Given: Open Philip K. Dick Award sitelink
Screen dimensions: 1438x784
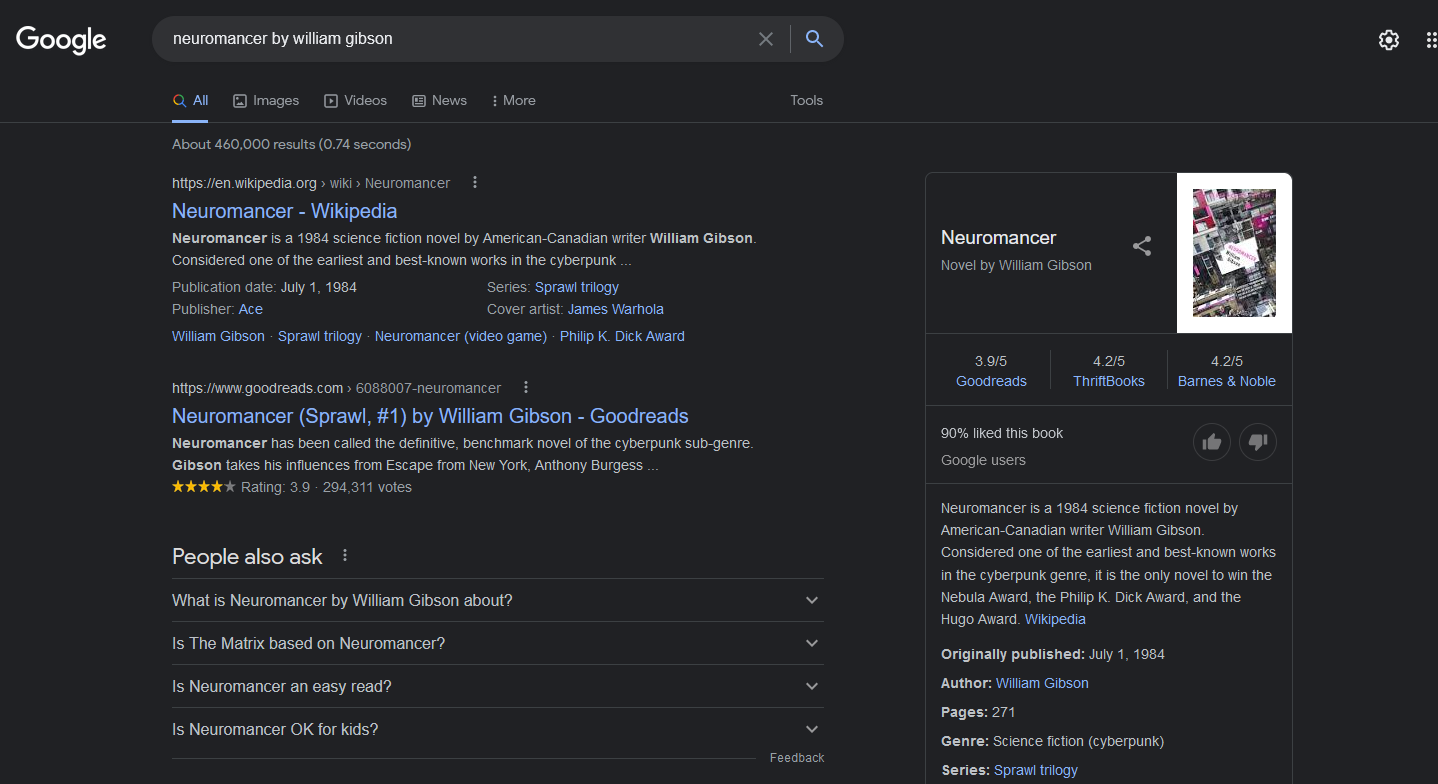Looking at the screenshot, I should pos(622,336).
